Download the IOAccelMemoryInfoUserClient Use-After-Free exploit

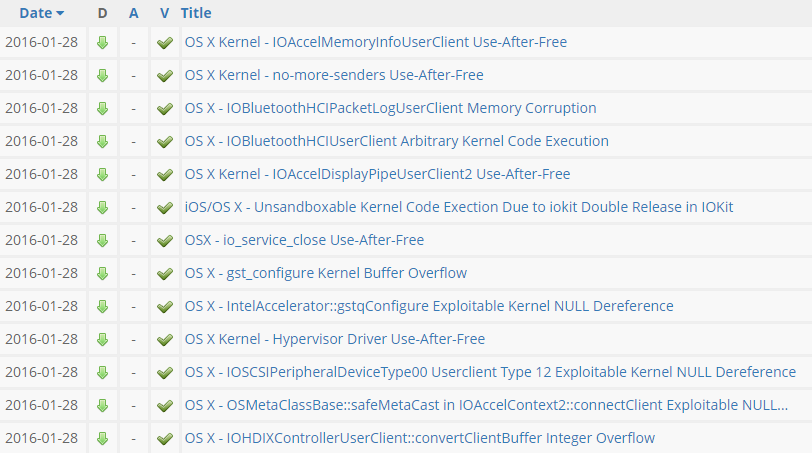coord(102,42)
